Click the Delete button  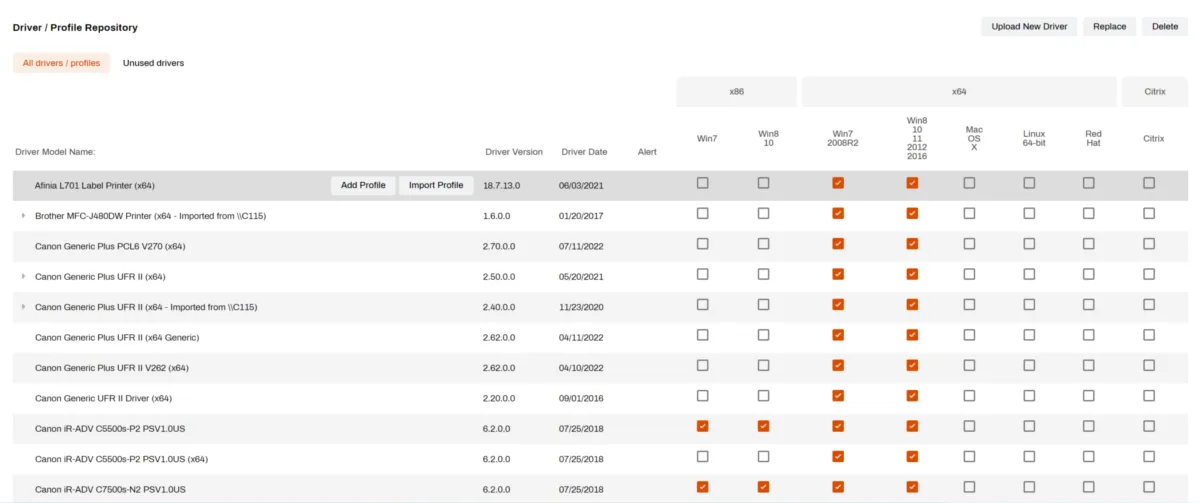point(1165,27)
